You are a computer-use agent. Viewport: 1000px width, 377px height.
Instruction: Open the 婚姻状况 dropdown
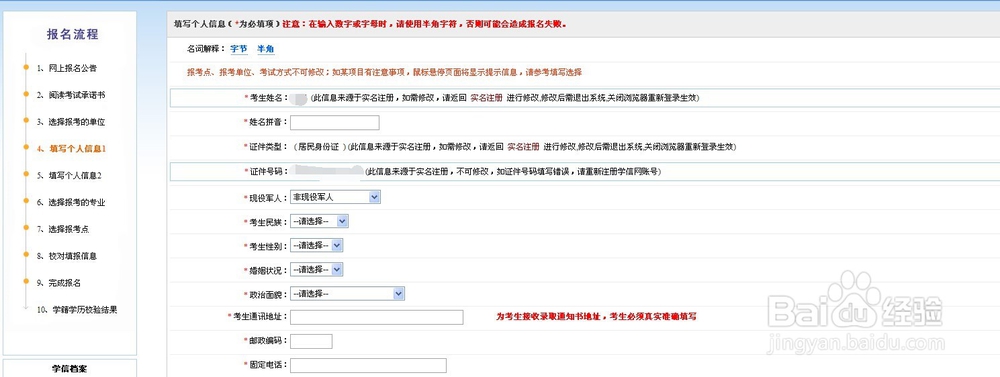[317, 270]
